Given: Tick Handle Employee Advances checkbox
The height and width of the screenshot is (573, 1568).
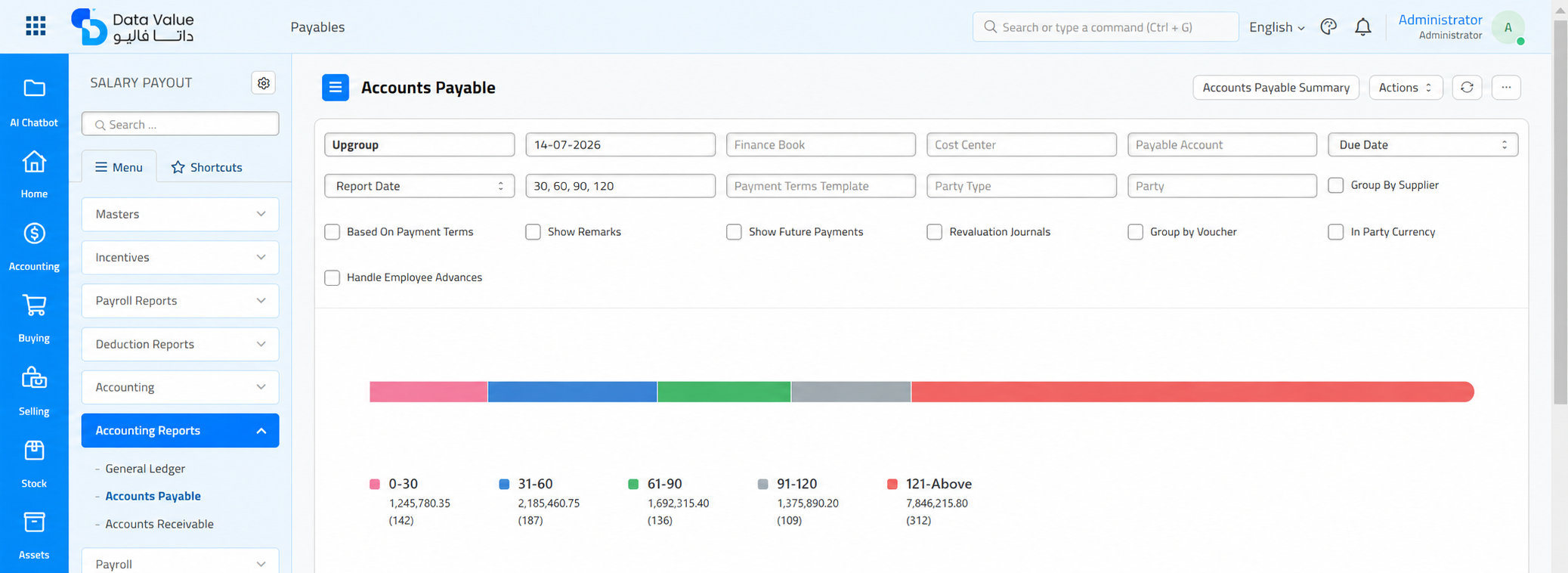Looking at the screenshot, I should pyautogui.click(x=332, y=277).
